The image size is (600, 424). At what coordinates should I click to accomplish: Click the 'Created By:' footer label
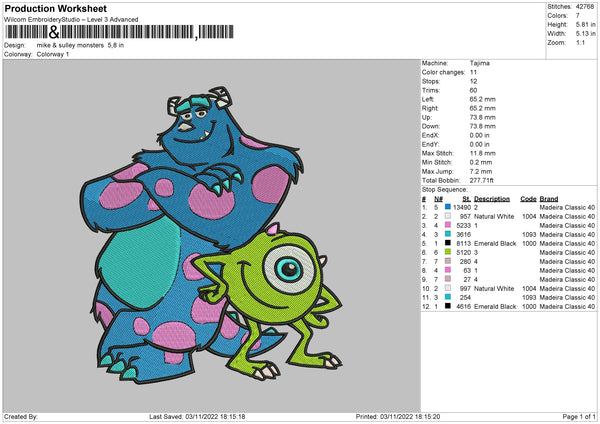pyautogui.click(x=21, y=416)
